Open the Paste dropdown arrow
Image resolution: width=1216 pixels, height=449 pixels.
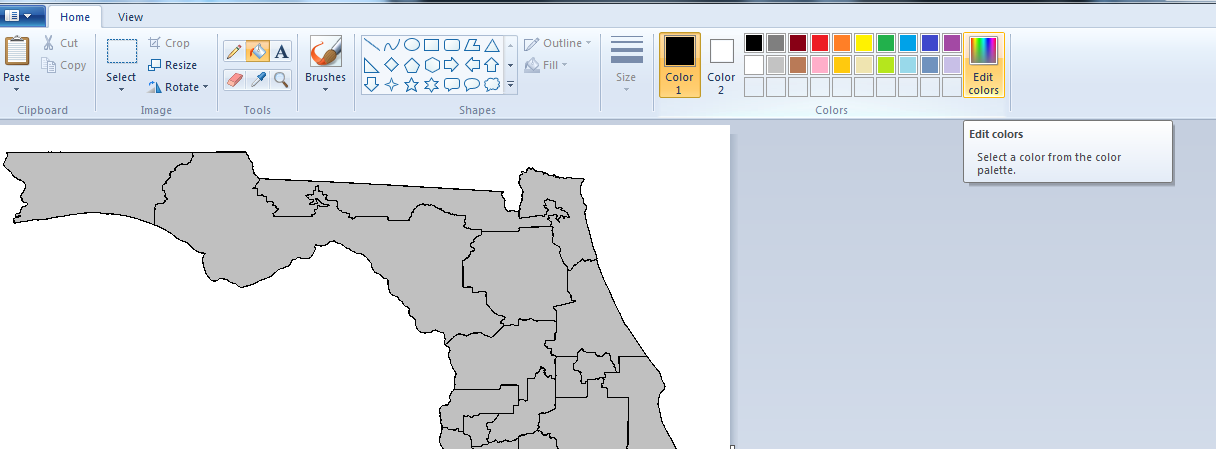[x=16, y=89]
